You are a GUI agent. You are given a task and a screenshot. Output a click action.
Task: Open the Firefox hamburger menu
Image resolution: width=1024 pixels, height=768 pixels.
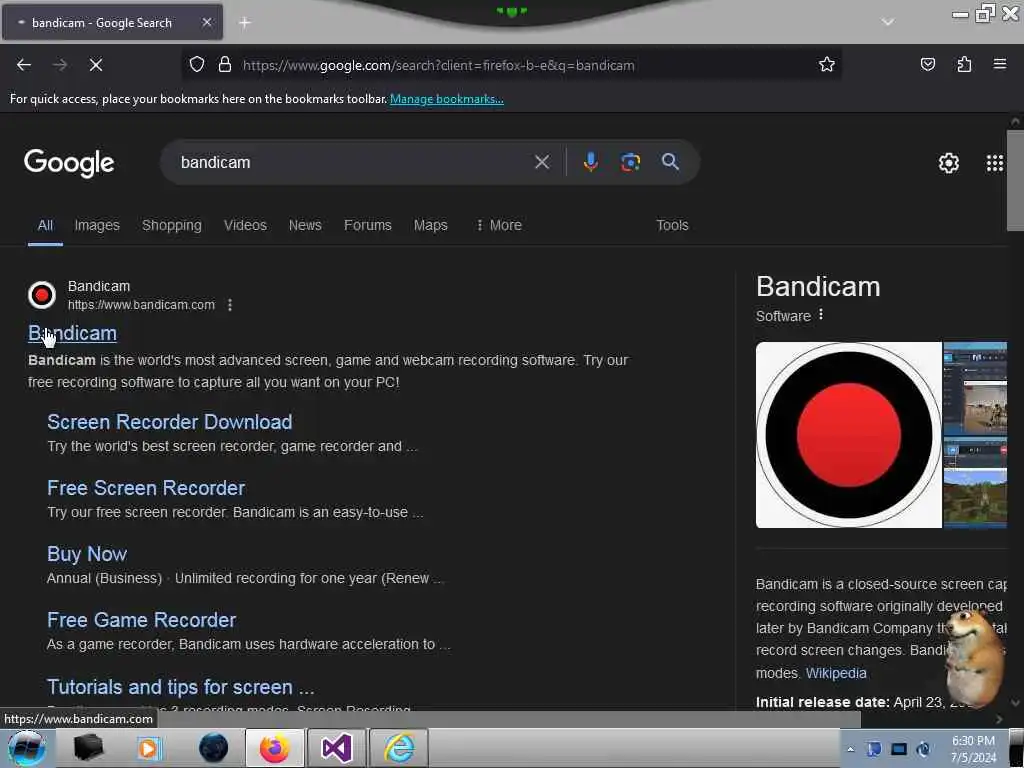click(x=999, y=65)
